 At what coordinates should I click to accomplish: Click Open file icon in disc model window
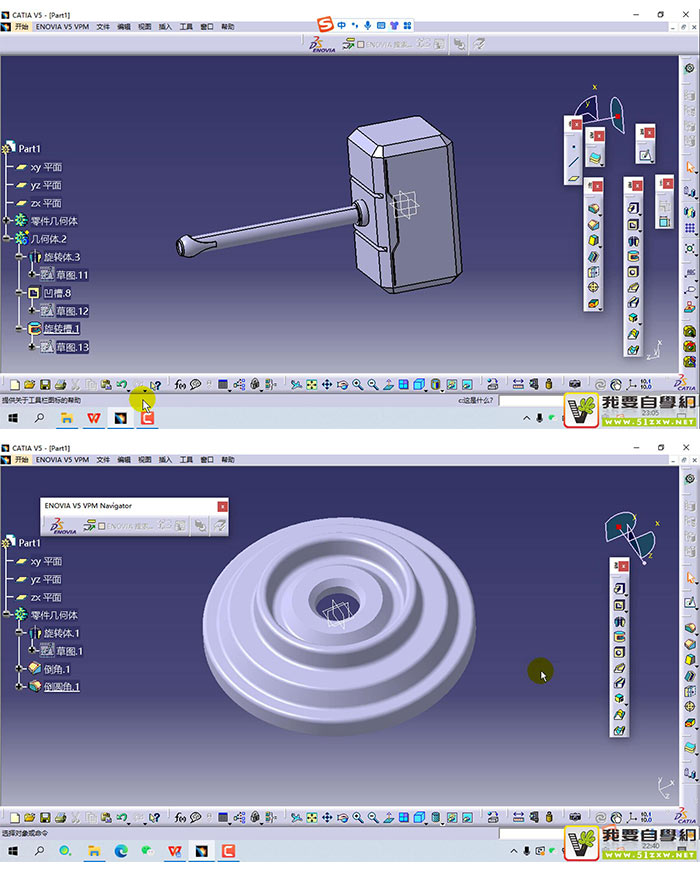(x=30, y=817)
